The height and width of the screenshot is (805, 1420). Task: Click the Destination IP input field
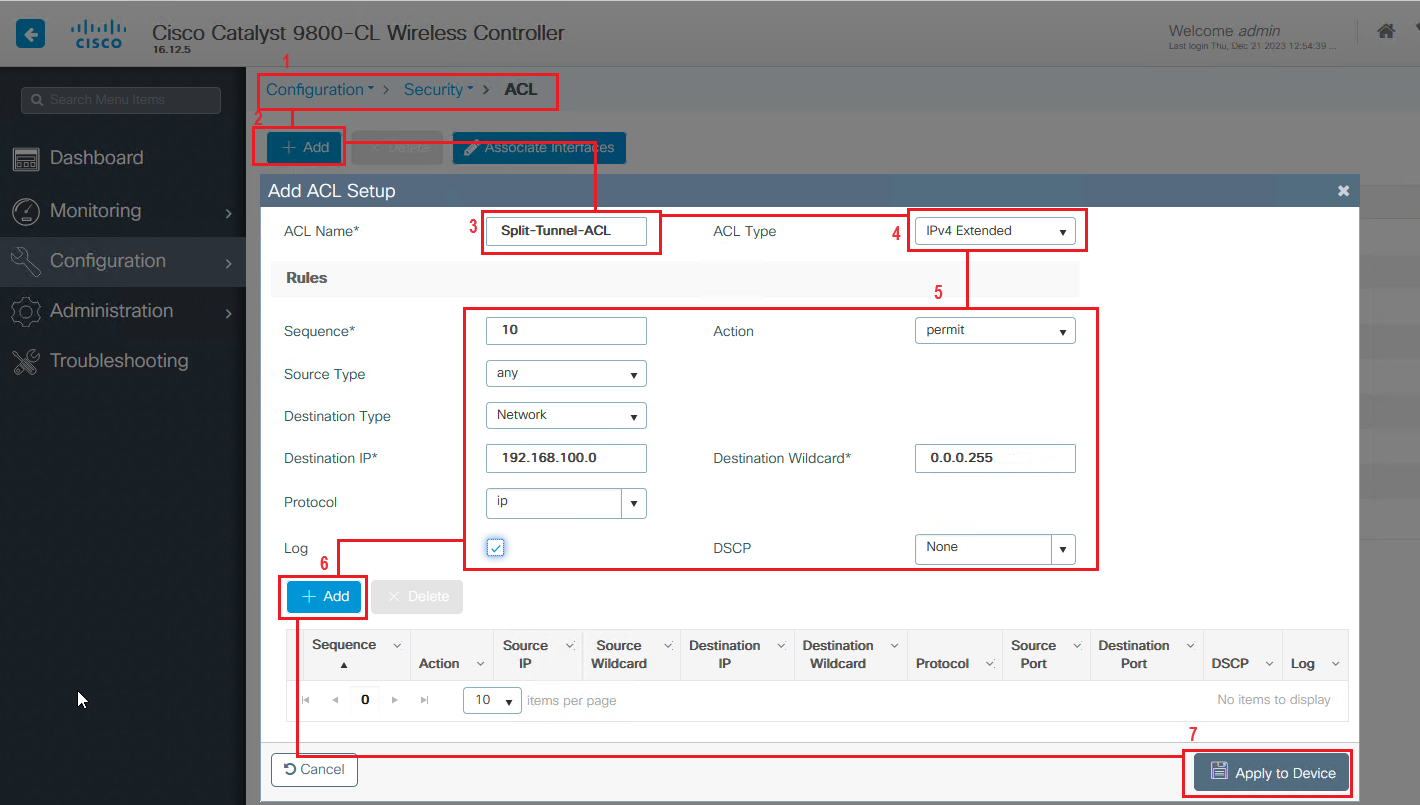566,458
